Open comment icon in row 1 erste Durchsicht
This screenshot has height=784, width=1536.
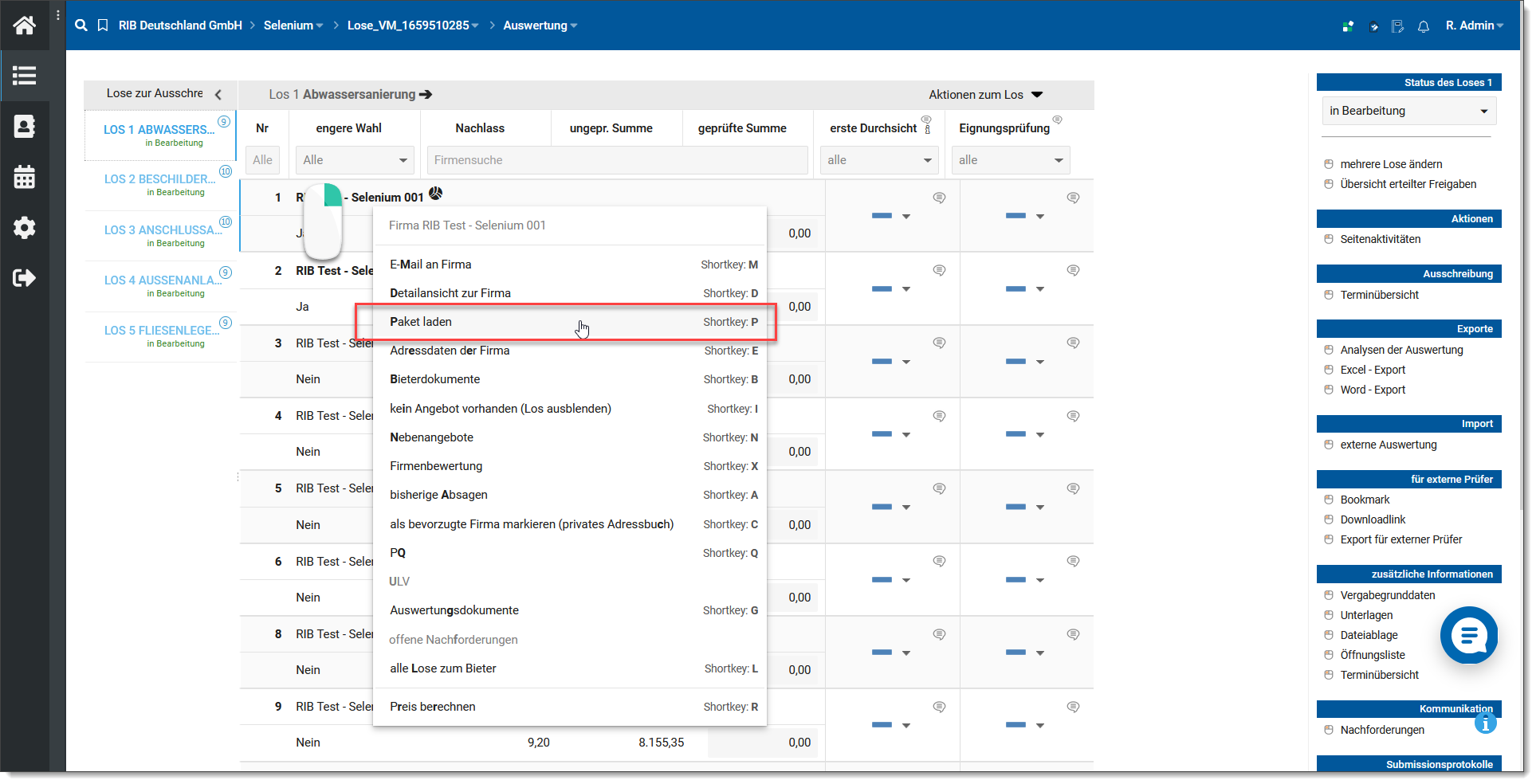[940, 198]
